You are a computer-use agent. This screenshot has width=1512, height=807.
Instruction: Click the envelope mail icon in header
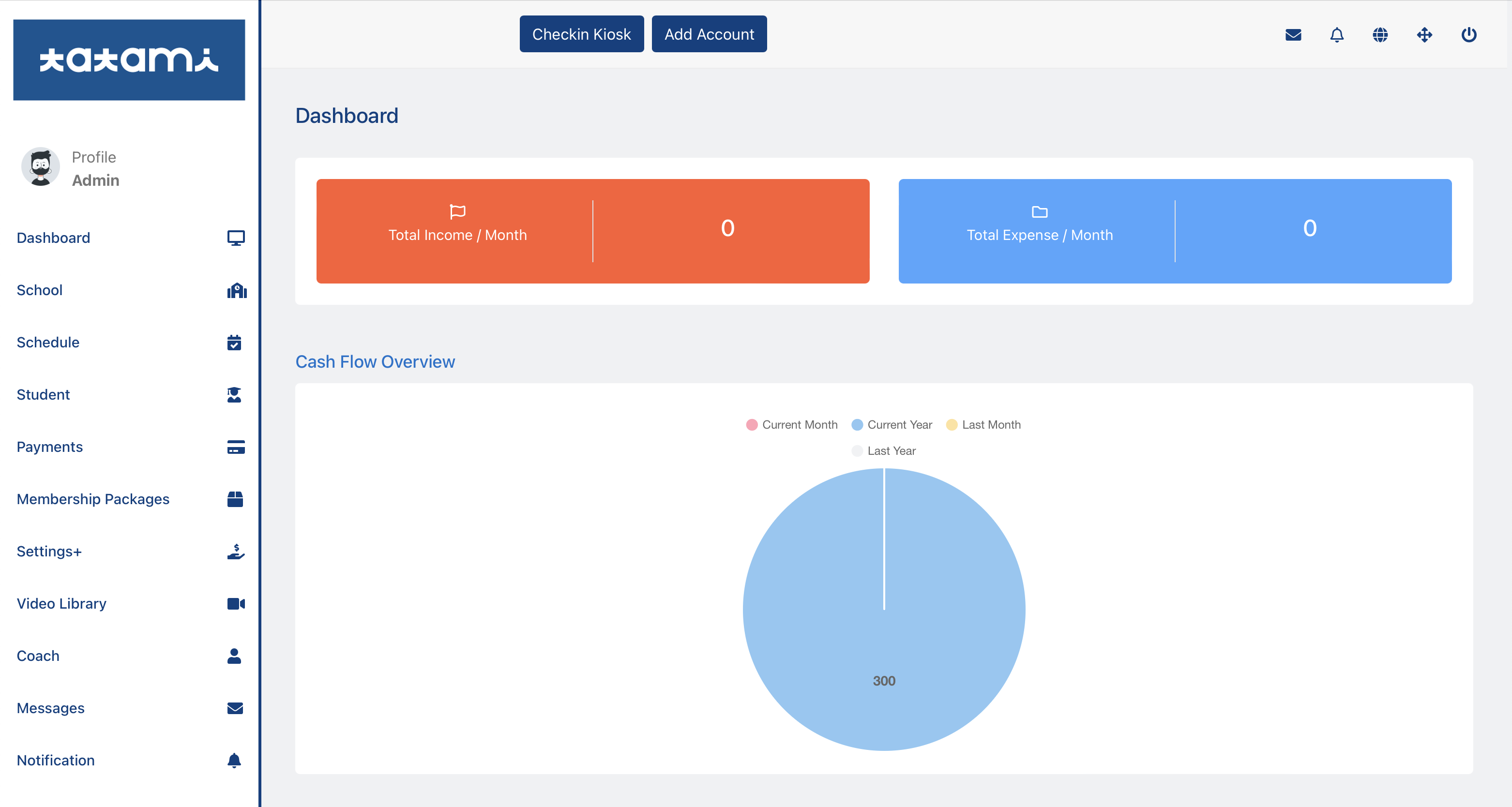pyautogui.click(x=1293, y=35)
